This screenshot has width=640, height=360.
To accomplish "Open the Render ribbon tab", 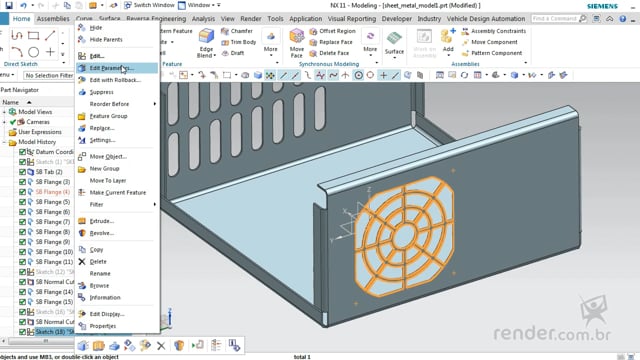I will click(251, 19).
